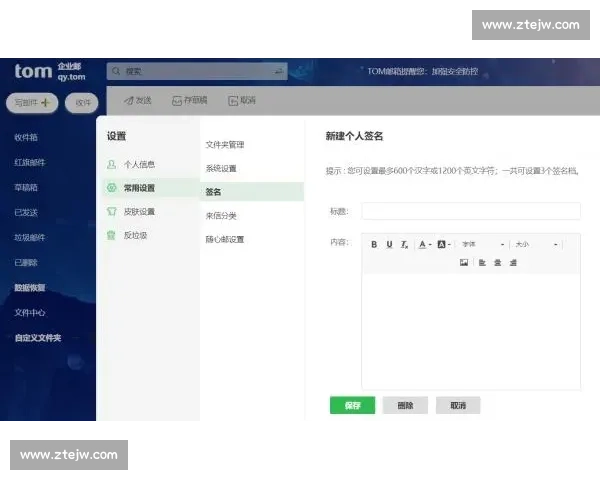
Task: Save the signature with green 保存 button
Action: [352, 405]
